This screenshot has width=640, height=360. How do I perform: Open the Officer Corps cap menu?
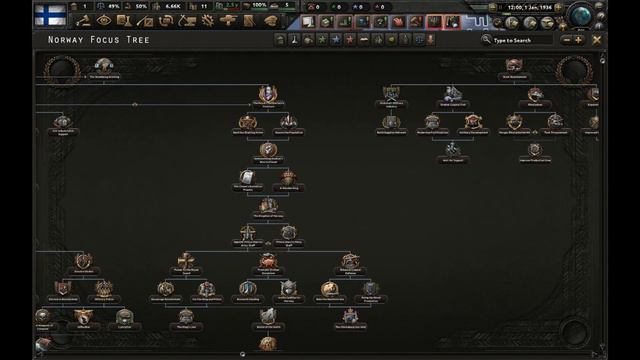(270, 20)
